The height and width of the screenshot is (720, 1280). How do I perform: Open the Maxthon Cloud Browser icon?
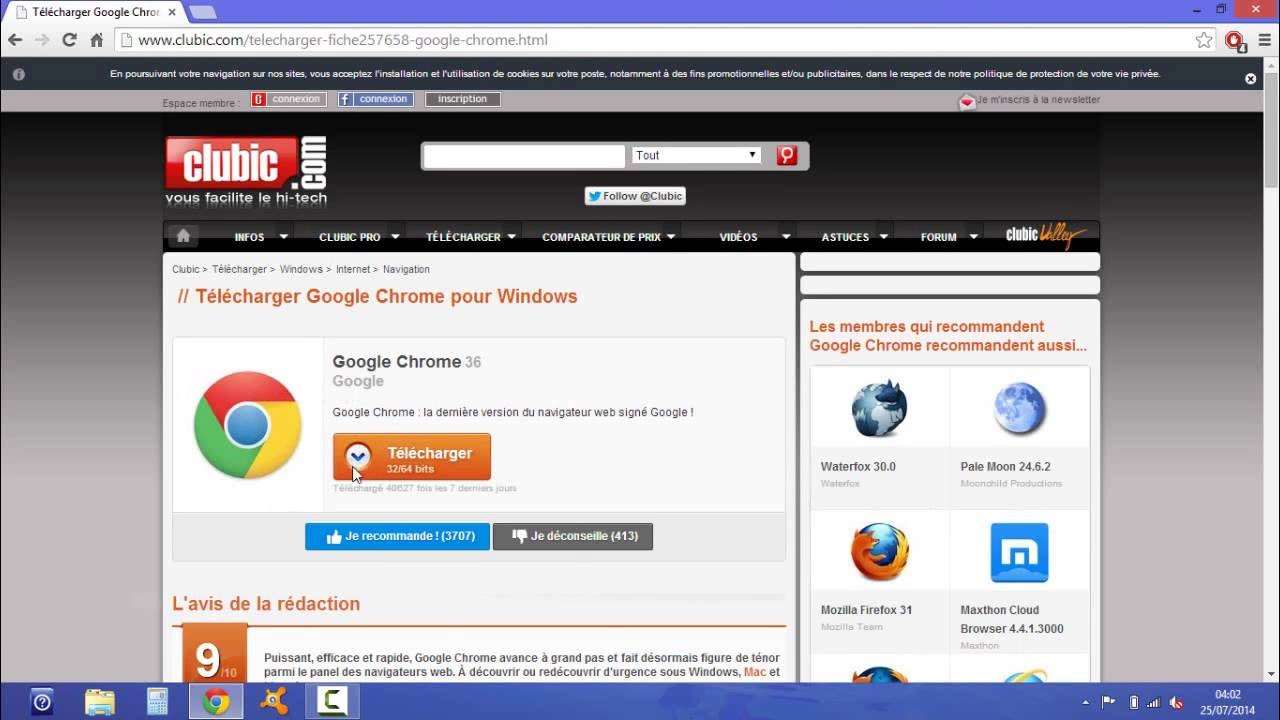click(x=1019, y=552)
